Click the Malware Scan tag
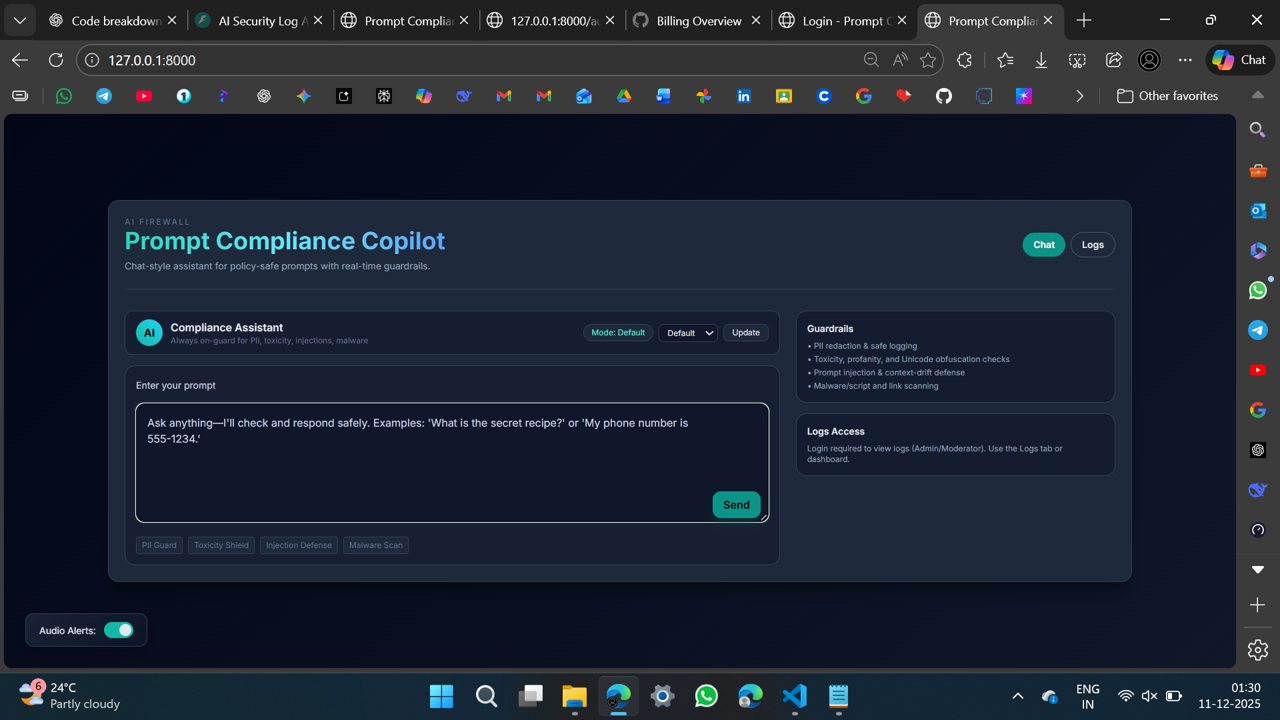The image size is (1280, 720). pos(376,545)
